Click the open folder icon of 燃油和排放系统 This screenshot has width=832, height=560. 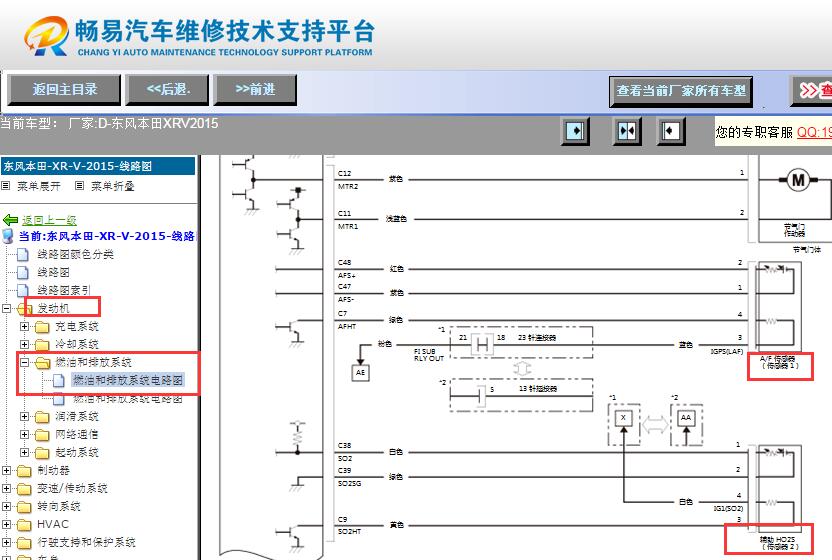[x=42, y=363]
